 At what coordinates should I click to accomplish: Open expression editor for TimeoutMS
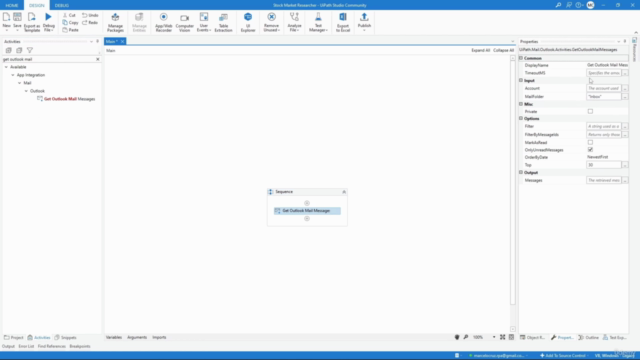tap(625, 73)
